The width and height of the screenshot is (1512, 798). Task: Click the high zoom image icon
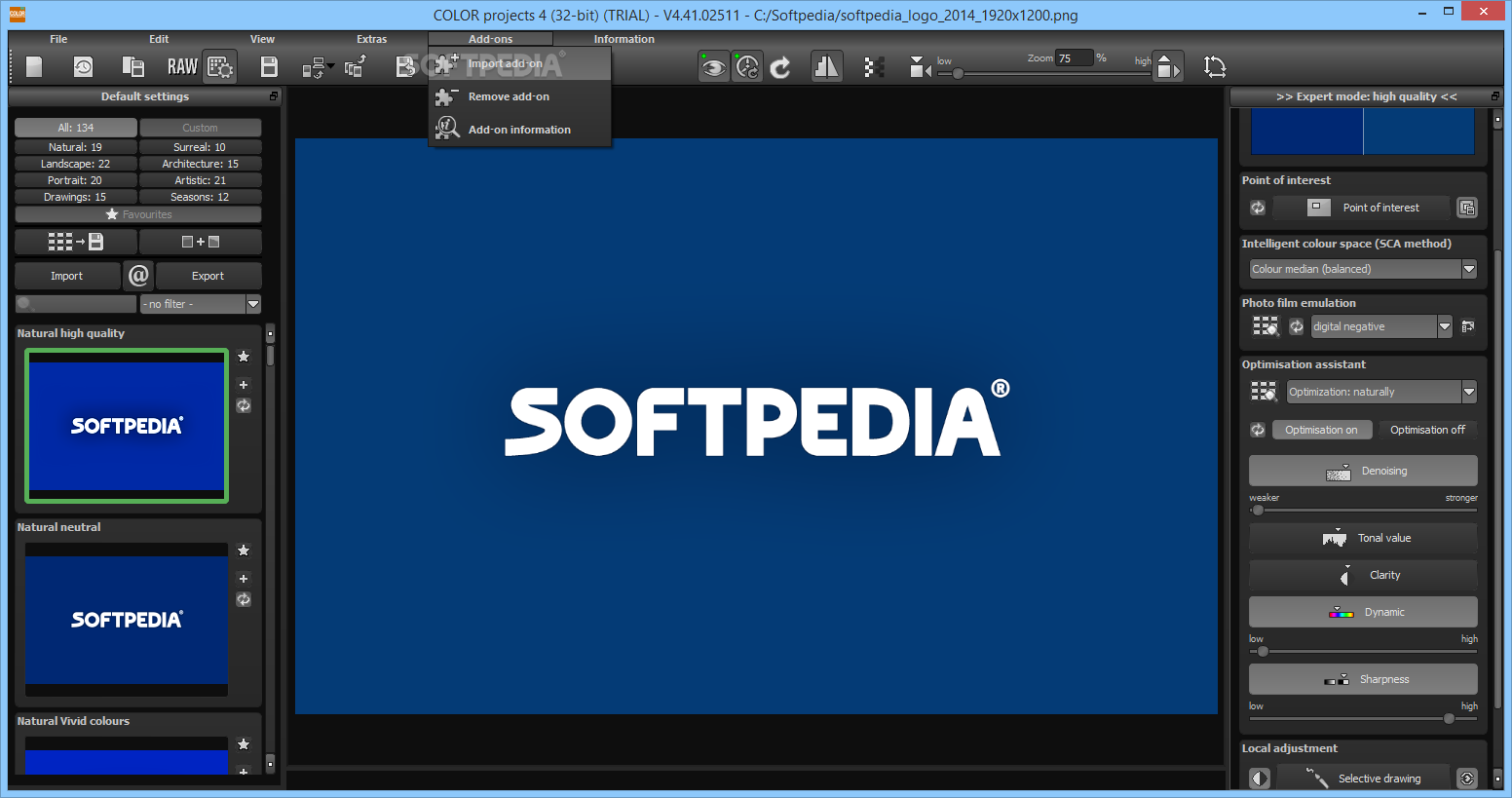[x=1168, y=67]
